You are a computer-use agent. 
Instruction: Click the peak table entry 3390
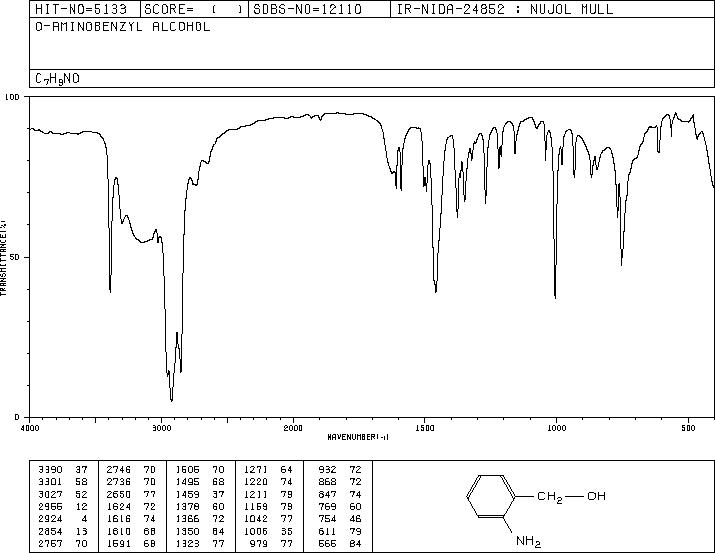point(50,470)
